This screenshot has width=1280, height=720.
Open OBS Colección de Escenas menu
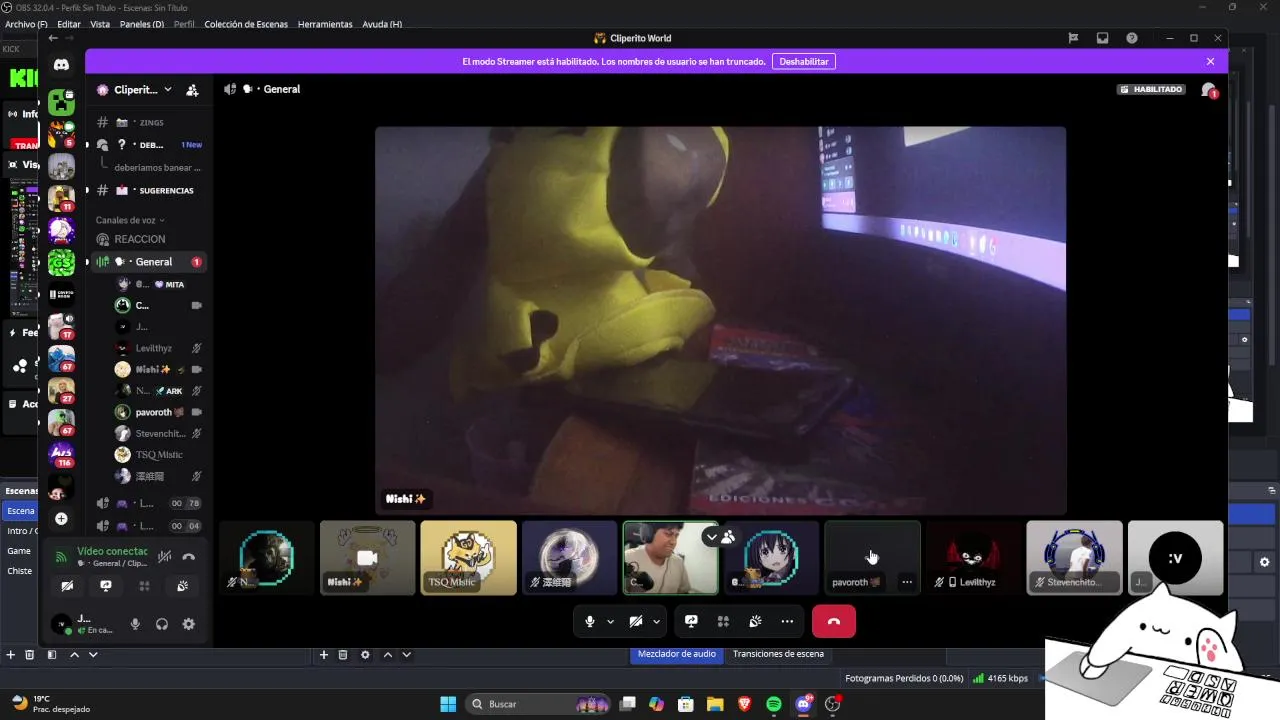tap(246, 24)
